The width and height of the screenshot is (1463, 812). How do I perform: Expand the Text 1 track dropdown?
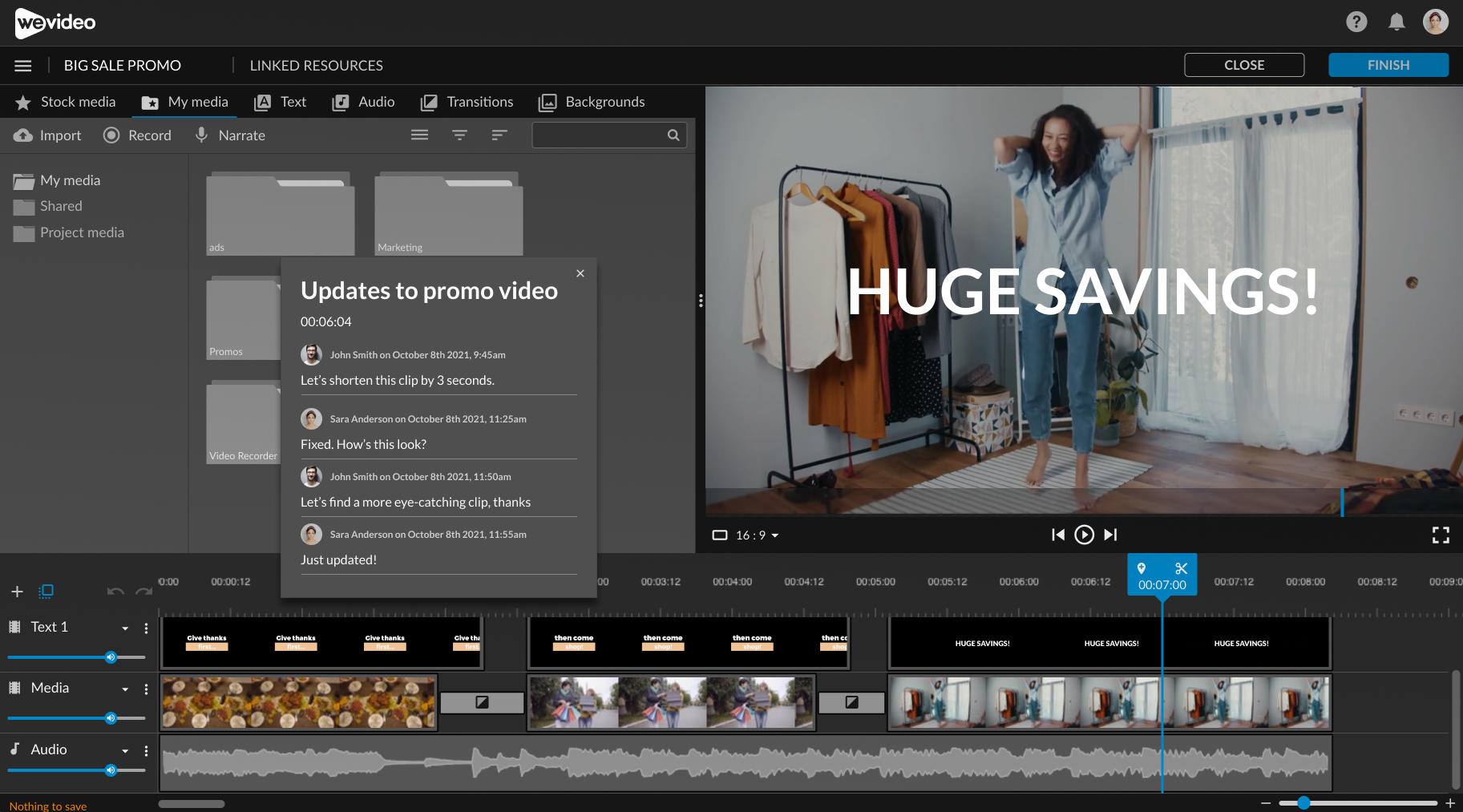(125, 628)
